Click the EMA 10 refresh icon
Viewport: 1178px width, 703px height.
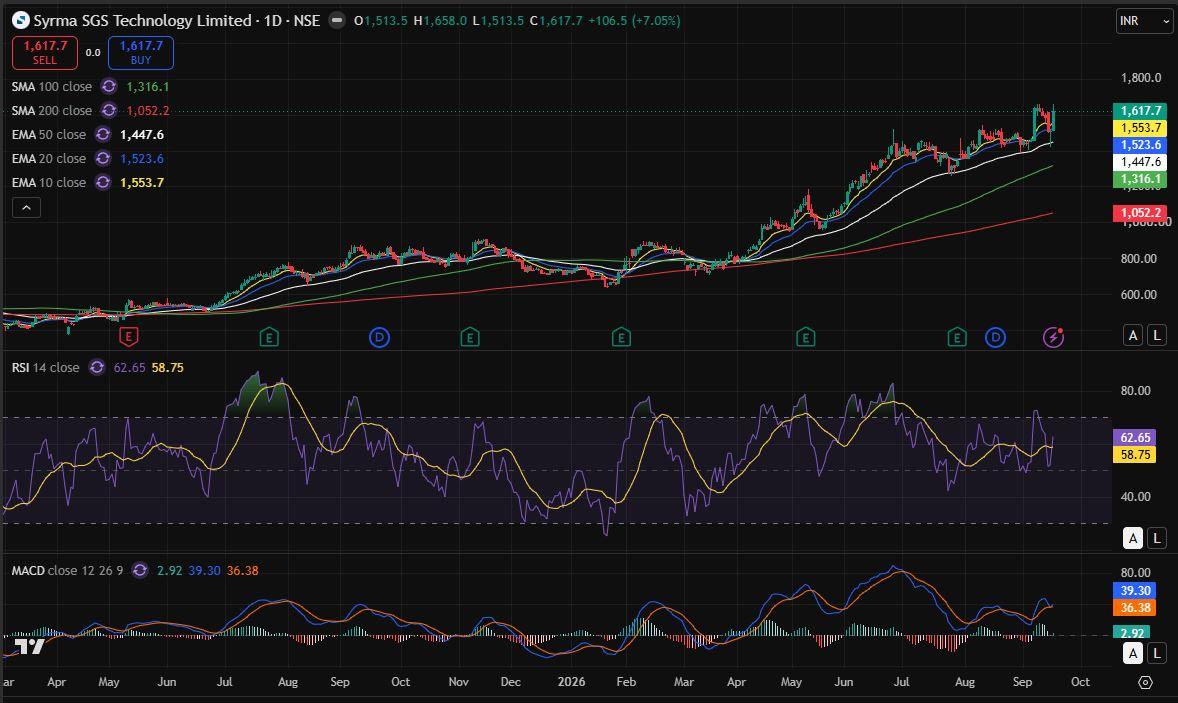103,183
